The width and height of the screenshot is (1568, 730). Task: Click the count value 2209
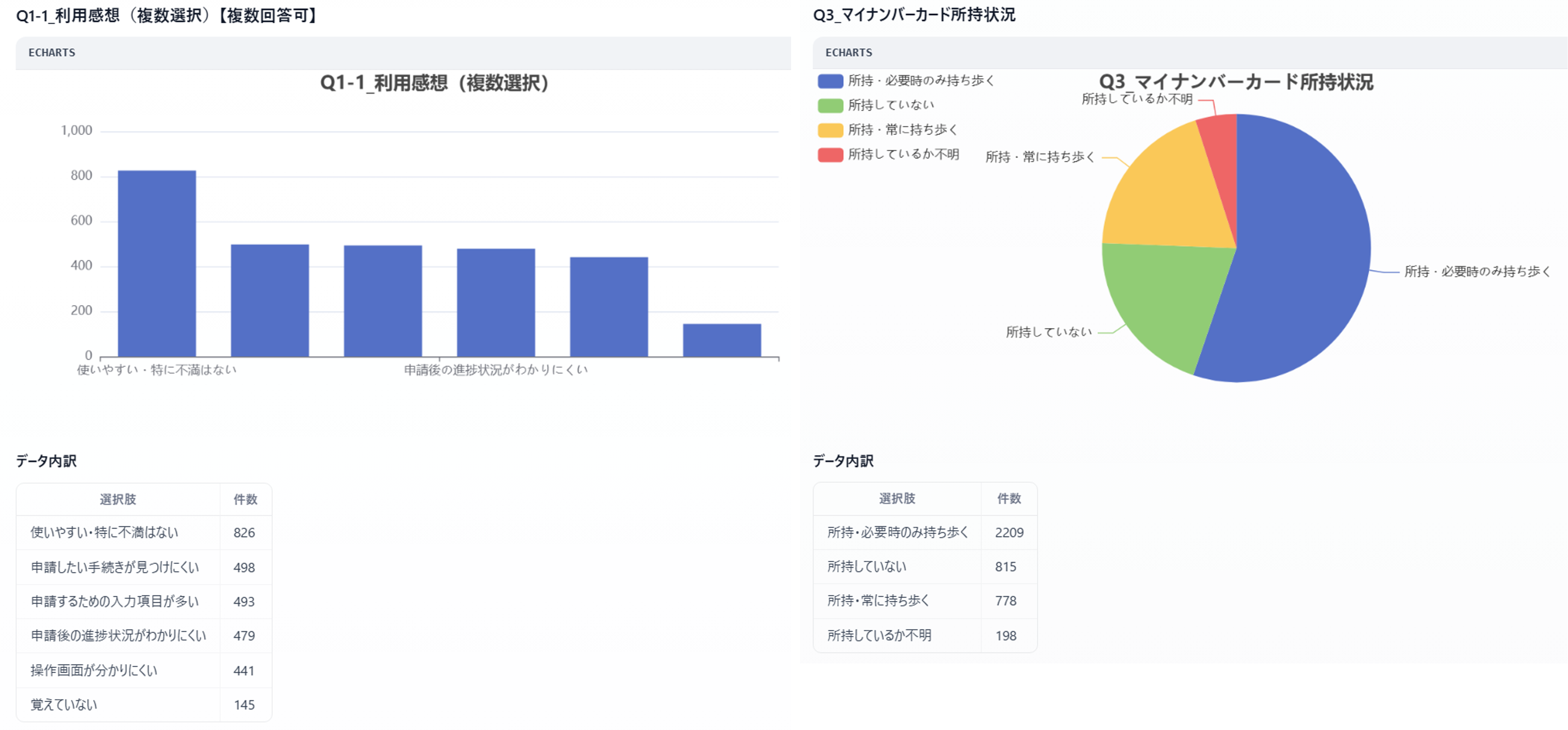point(1009,532)
